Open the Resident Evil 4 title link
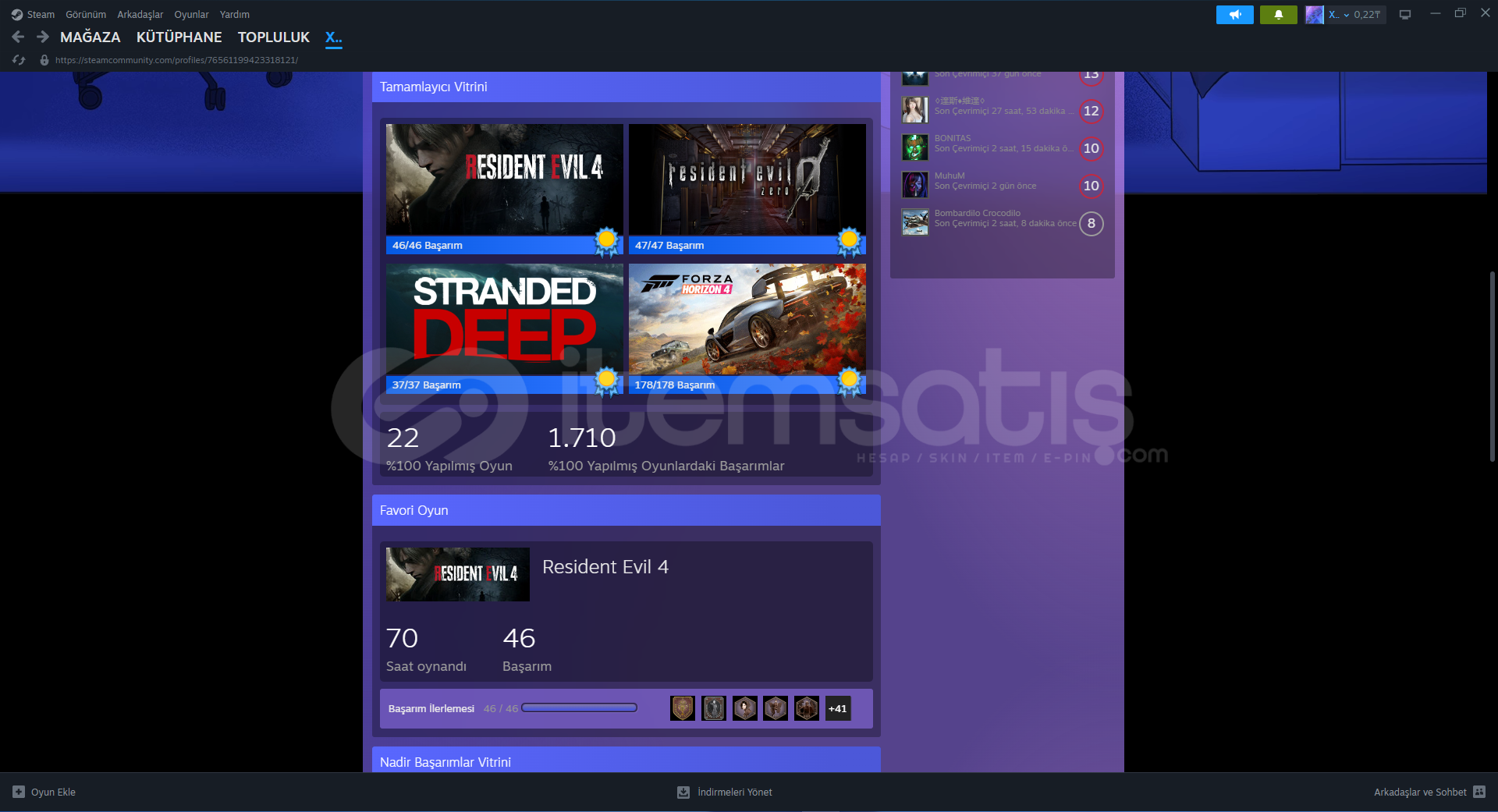 pos(605,567)
